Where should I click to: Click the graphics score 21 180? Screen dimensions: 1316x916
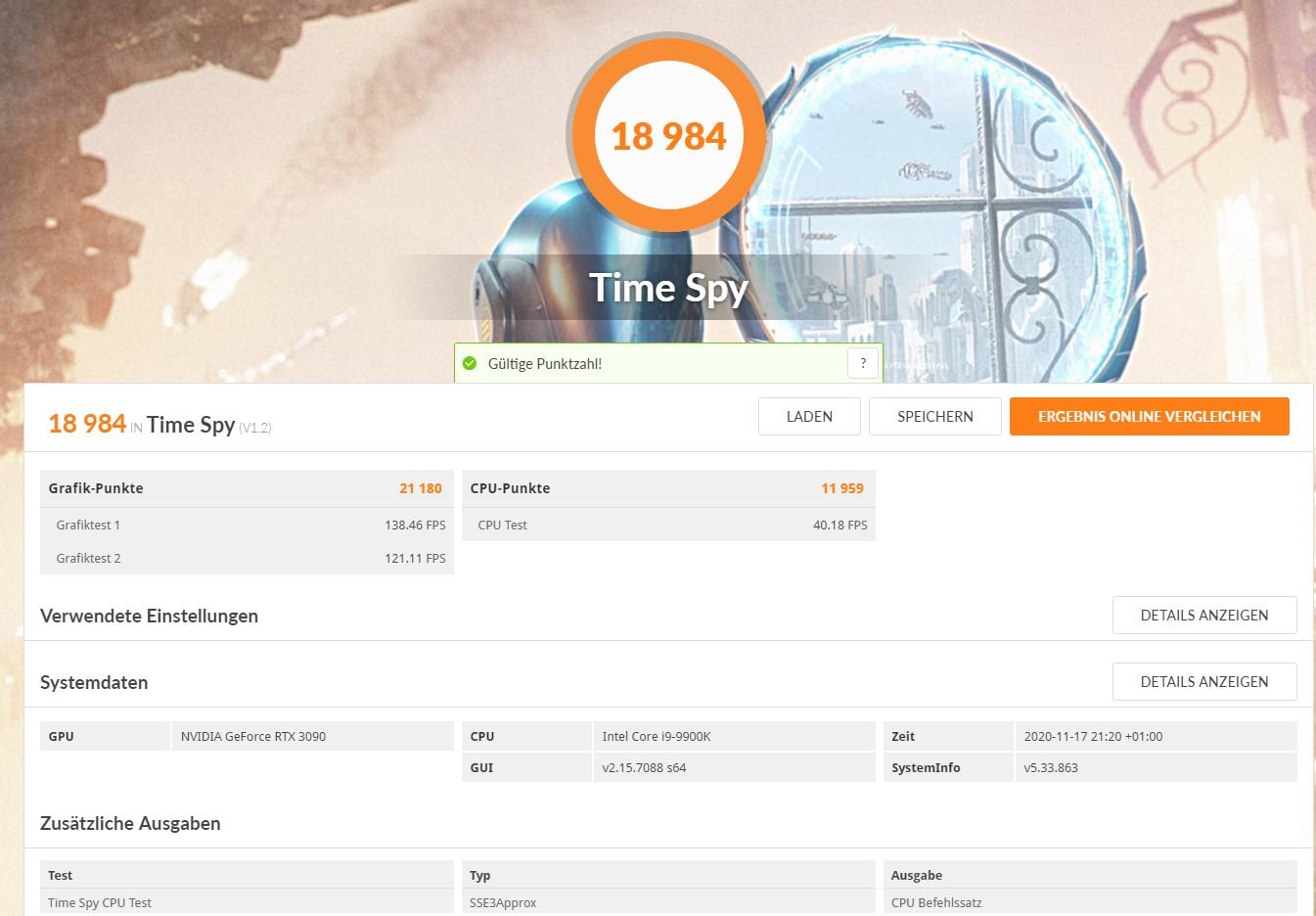(421, 488)
